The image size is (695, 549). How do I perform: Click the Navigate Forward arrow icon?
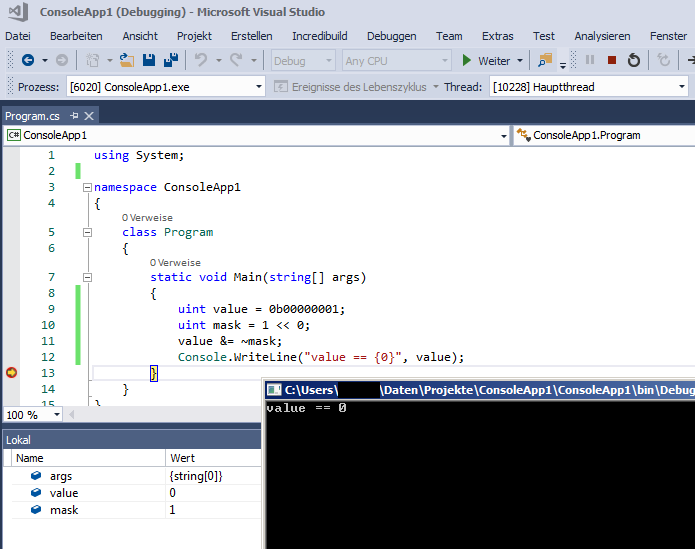tap(62, 60)
